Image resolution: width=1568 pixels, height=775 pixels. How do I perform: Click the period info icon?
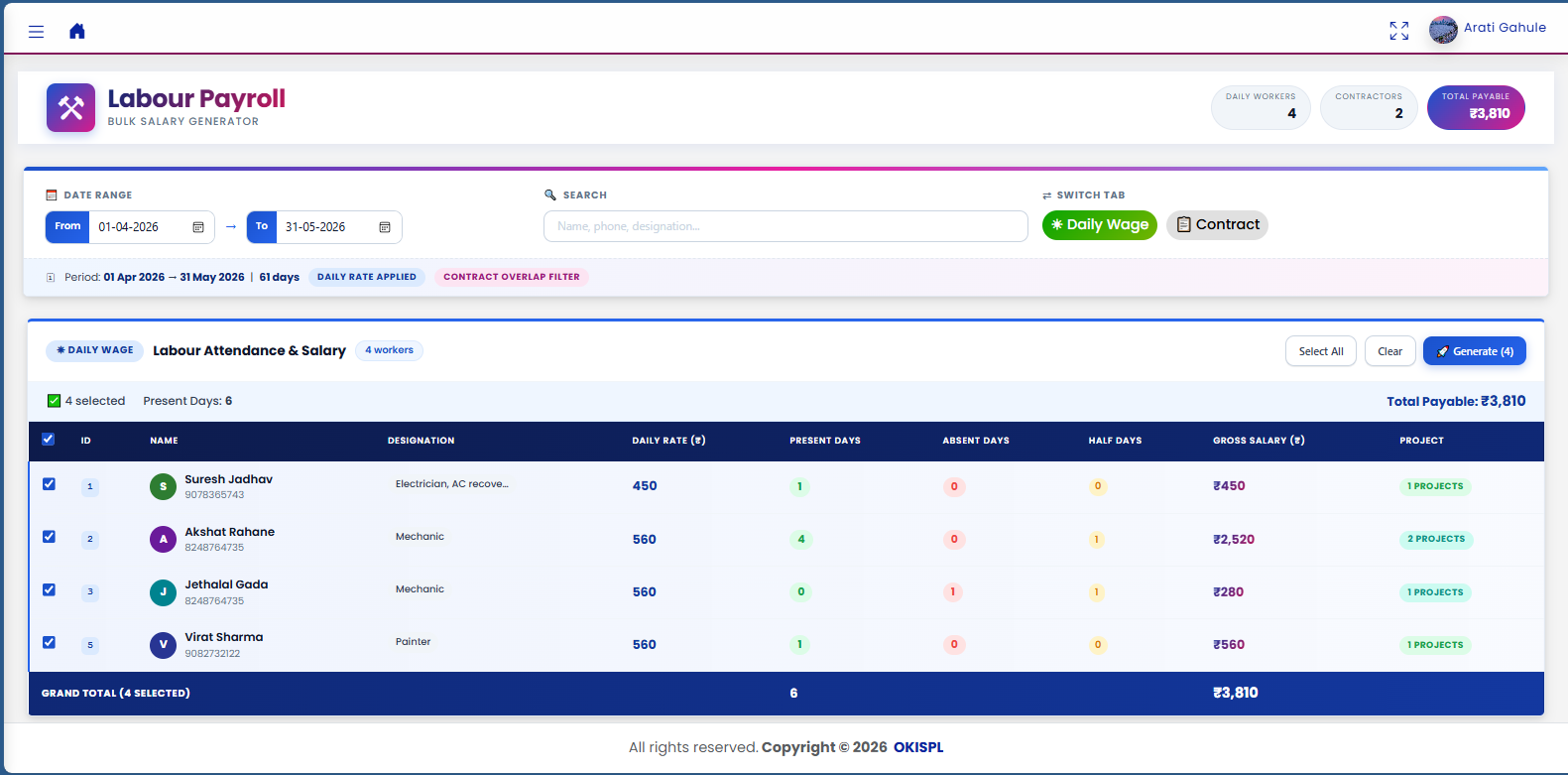pyautogui.click(x=51, y=277)
